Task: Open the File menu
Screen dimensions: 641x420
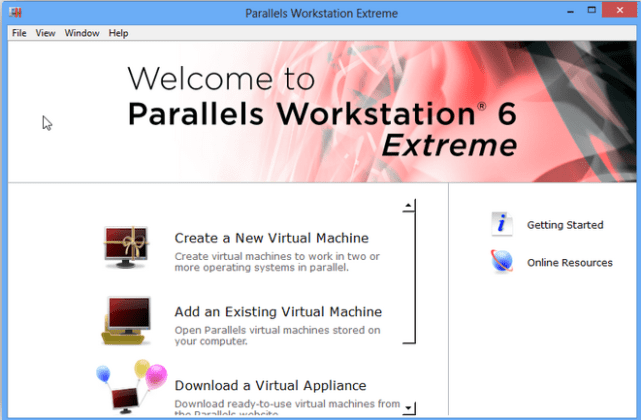Action: click(x=19, y=33)
